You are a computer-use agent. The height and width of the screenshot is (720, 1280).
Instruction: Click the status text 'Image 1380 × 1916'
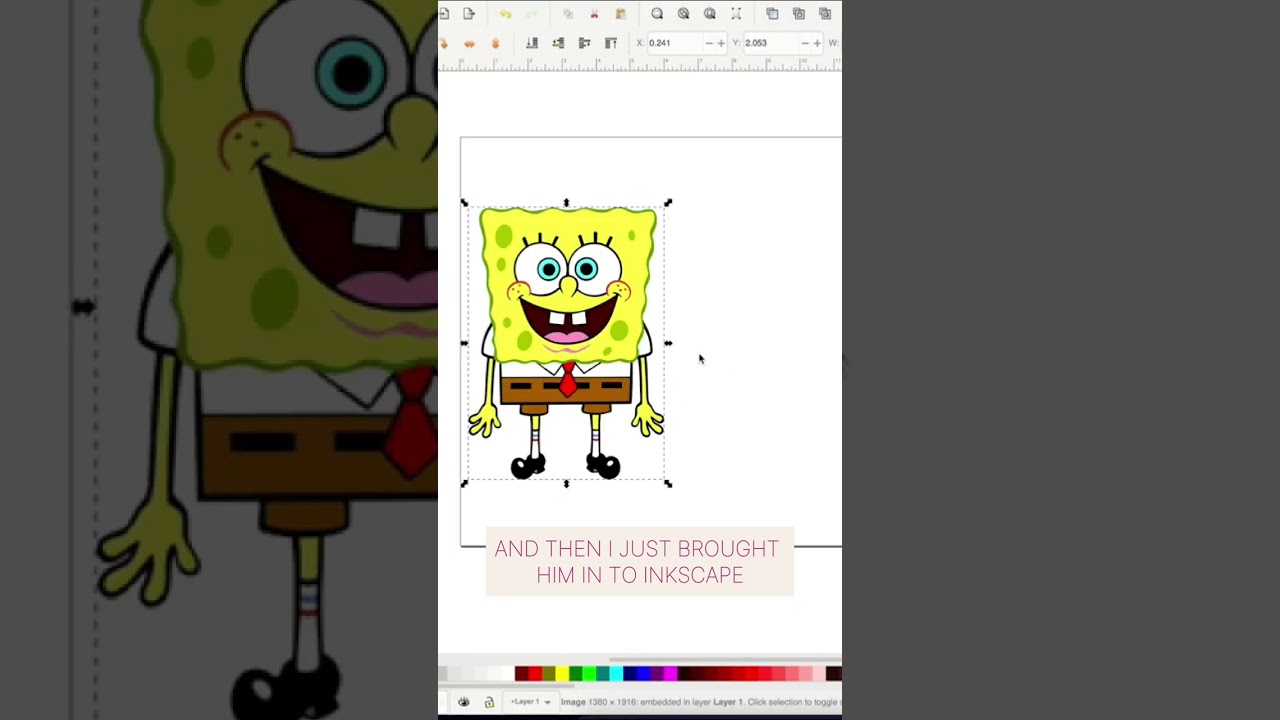pos(599,702)
